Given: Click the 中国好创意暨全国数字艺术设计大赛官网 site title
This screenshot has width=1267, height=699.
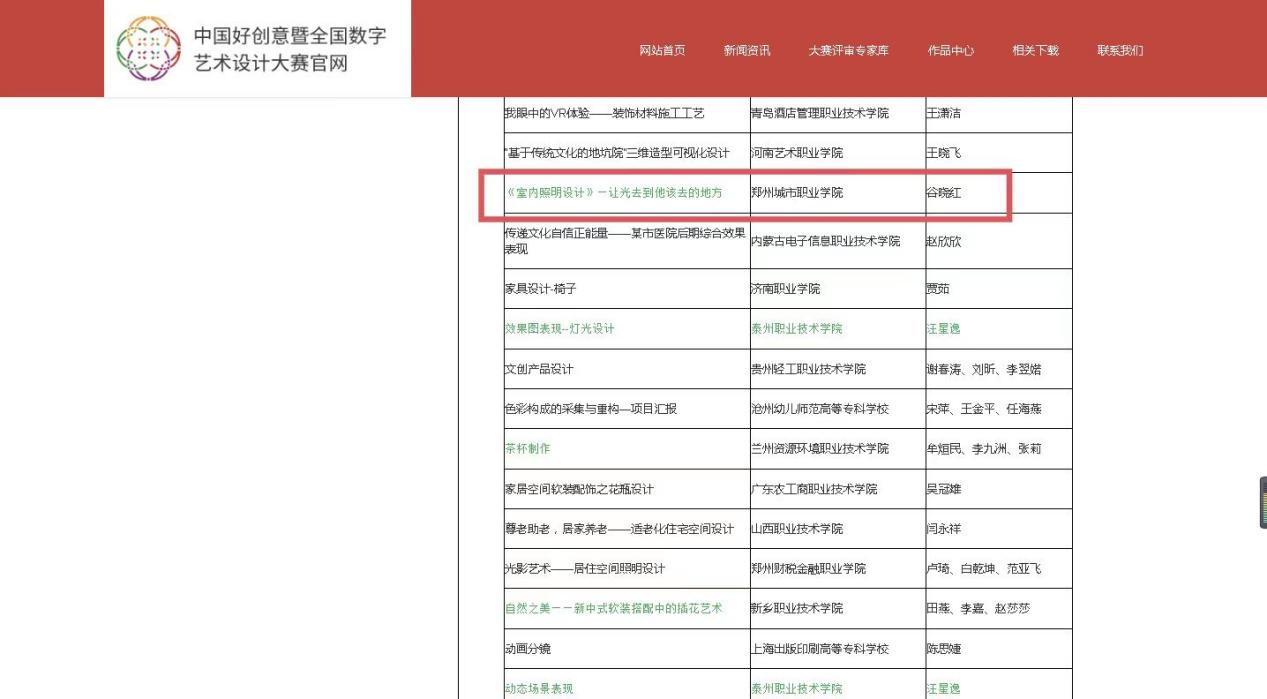Looking at the screenshot, I should point(290,49).
